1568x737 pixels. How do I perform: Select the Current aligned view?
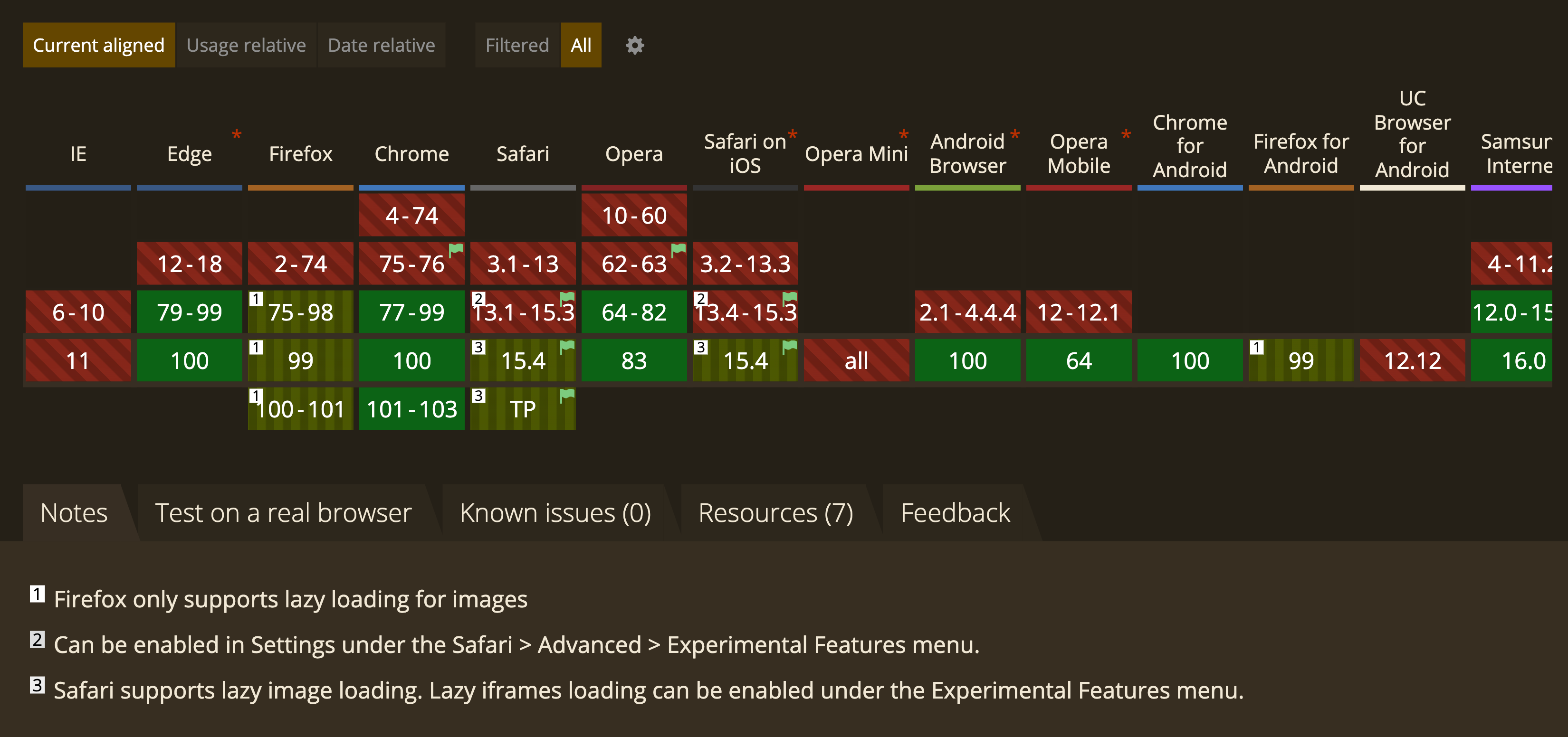point(99,45)
